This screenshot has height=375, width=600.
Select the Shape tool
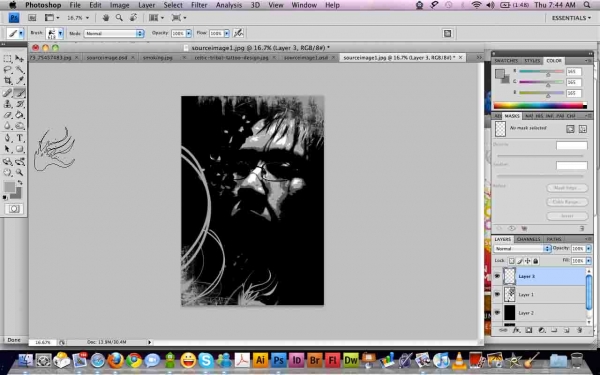(x=20, y=149)
